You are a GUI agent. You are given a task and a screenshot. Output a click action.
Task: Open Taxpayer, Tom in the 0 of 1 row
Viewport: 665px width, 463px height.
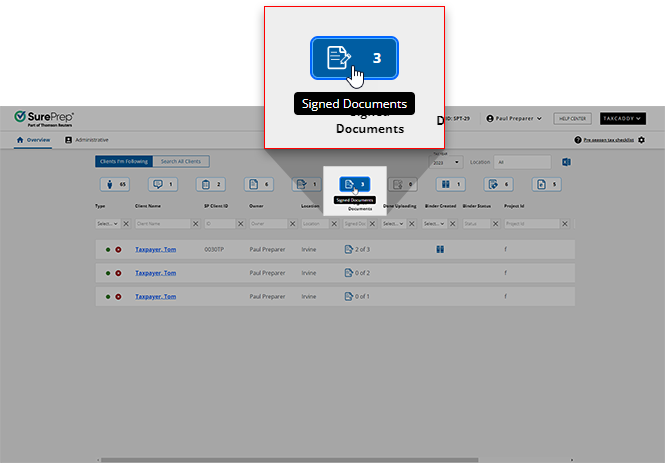point(156,296)
